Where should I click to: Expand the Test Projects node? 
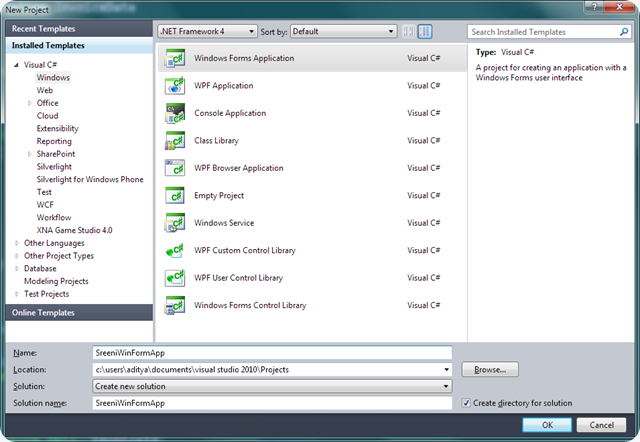point(17,294)
